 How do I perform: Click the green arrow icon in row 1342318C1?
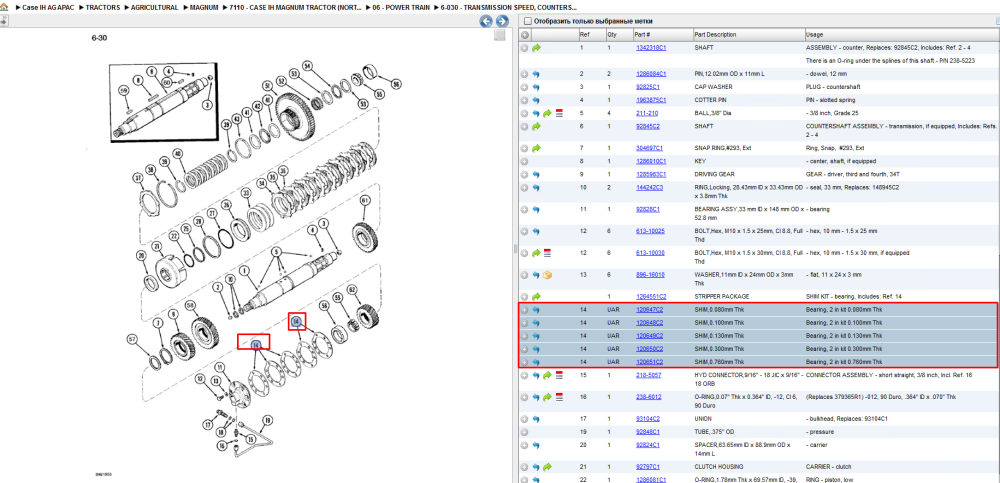click(536, 47)
